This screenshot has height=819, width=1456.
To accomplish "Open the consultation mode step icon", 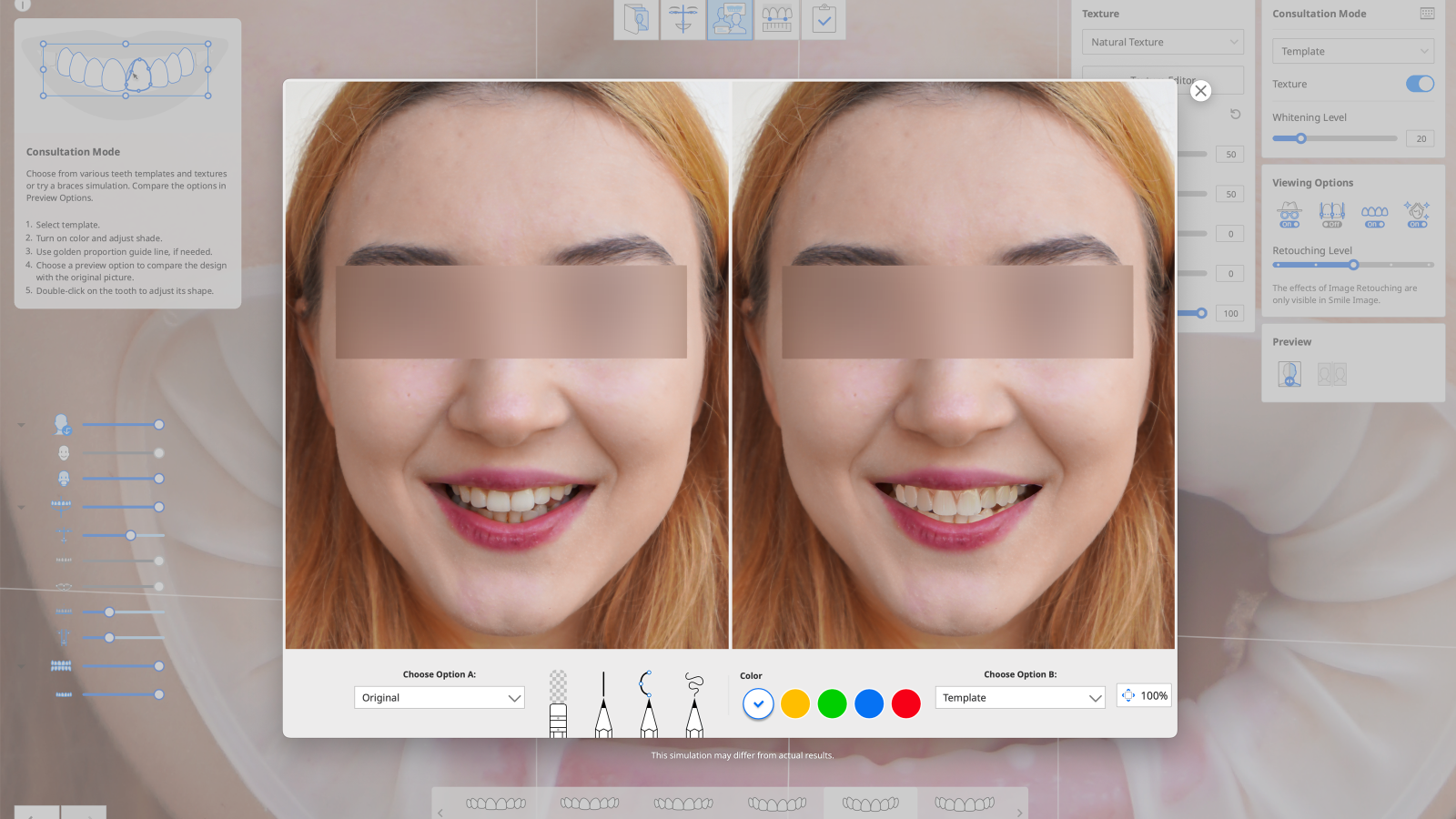I will [730, 18].
